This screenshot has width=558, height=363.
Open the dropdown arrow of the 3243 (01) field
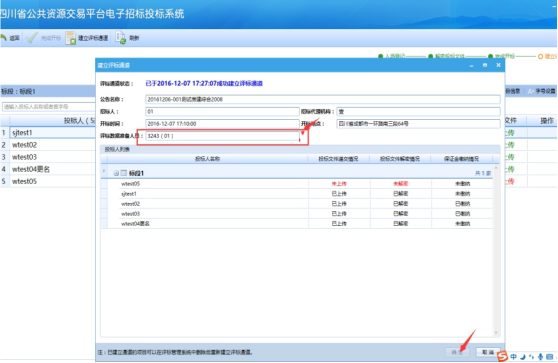pos(303,136)
